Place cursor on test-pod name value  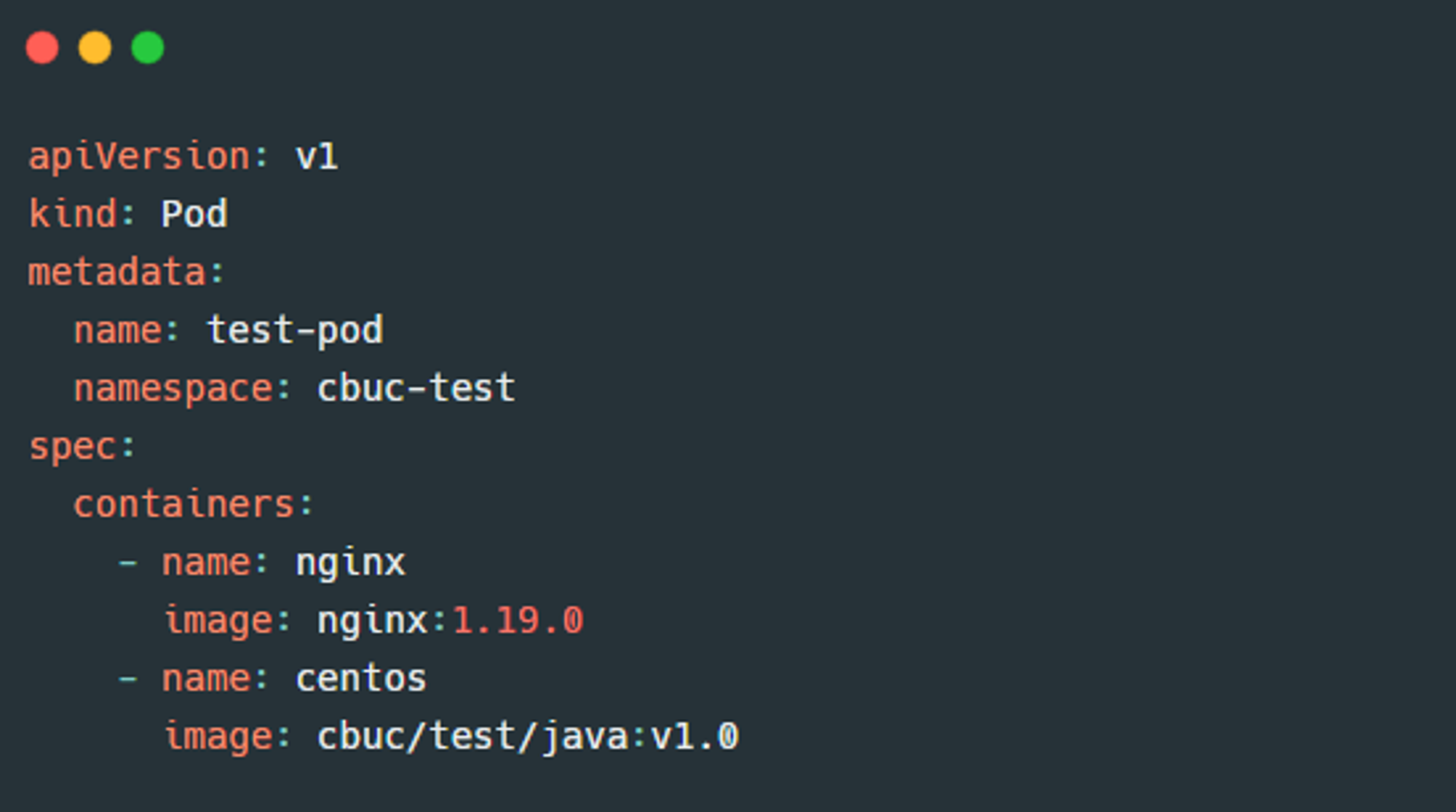click(x=295, y=330)
